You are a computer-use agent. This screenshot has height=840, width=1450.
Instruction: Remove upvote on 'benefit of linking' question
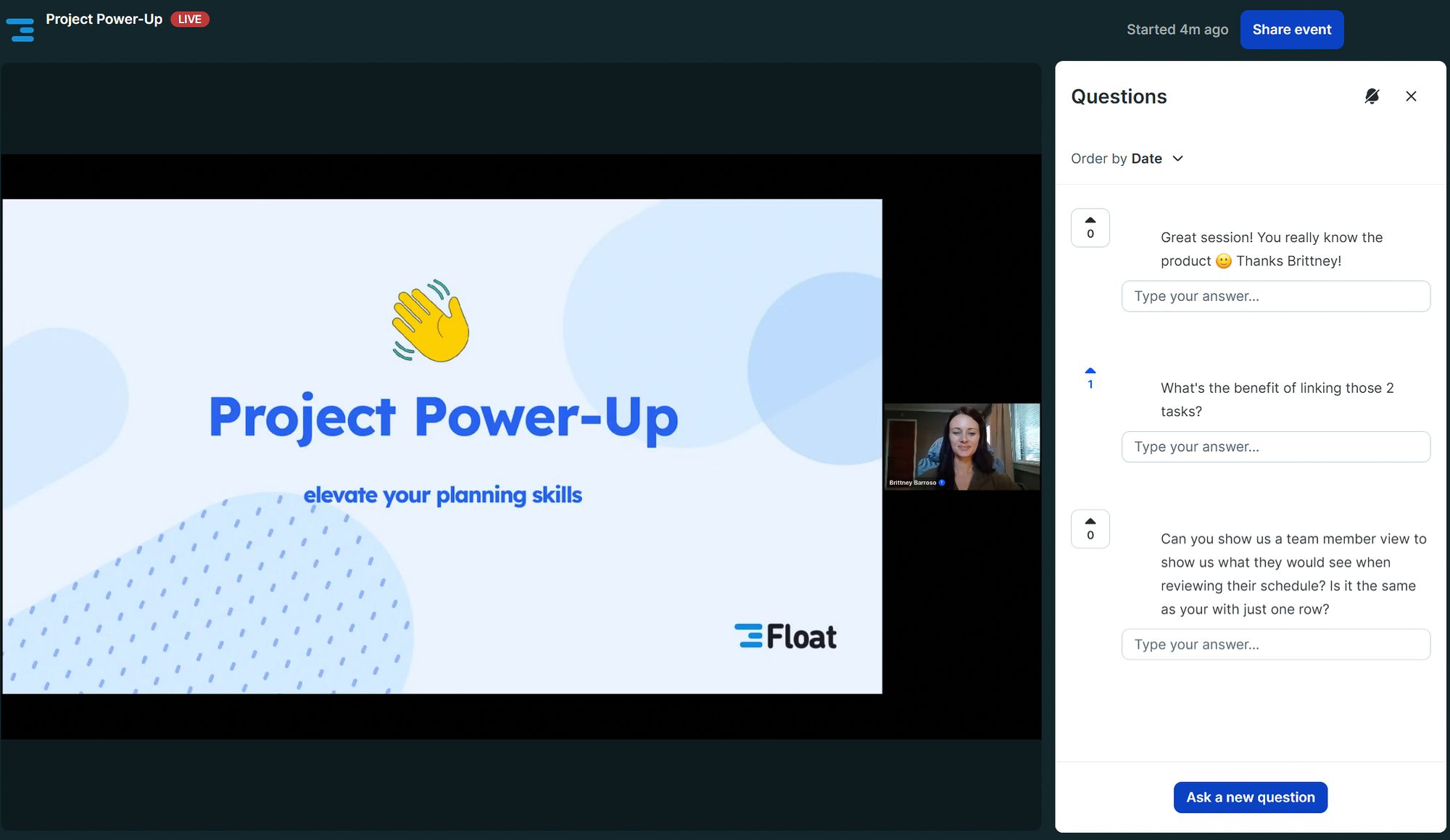click(x=1090, y=378)
